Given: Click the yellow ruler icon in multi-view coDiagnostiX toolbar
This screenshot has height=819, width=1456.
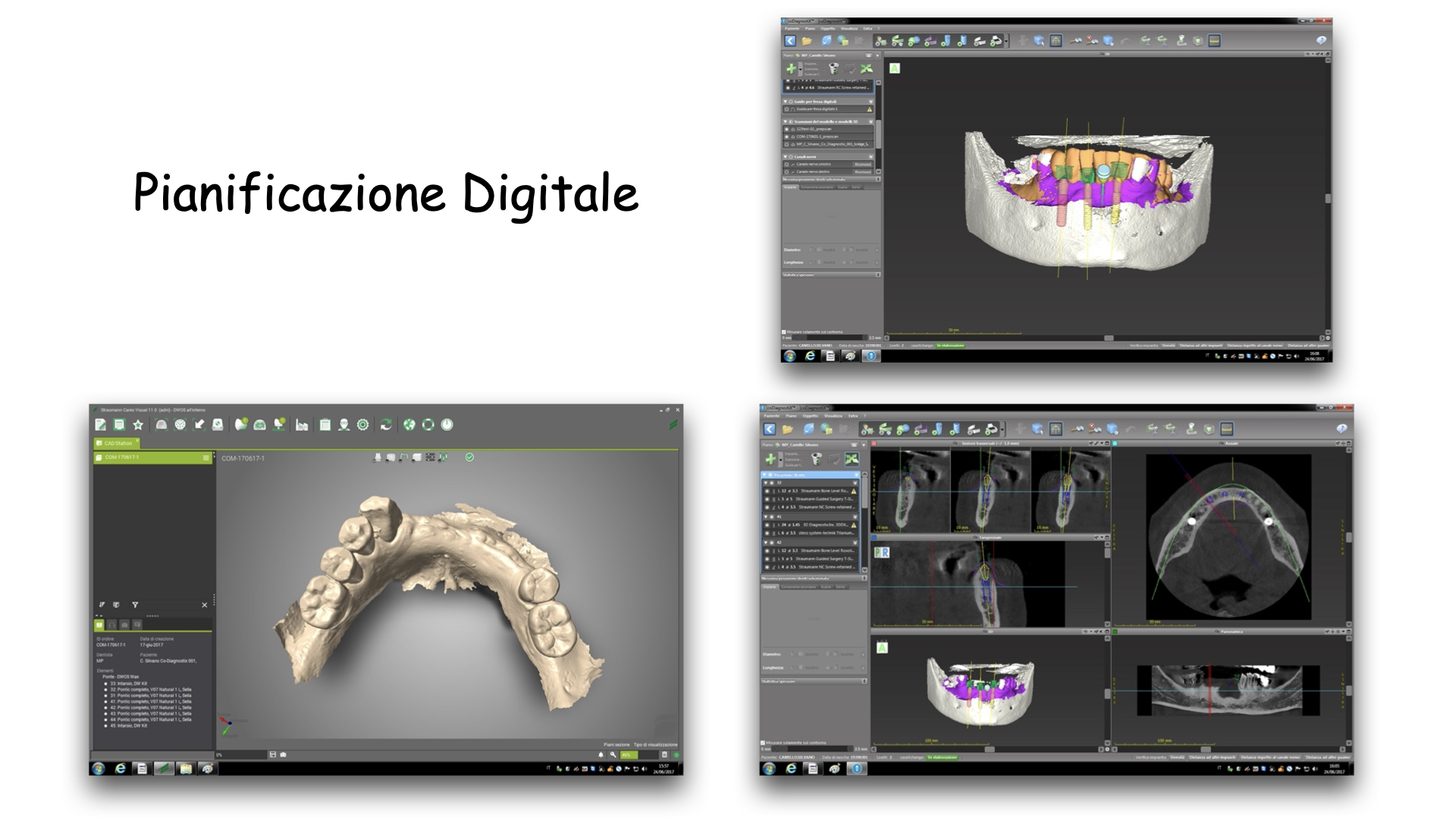Looking at the screenshot, I should point(1227,428).
